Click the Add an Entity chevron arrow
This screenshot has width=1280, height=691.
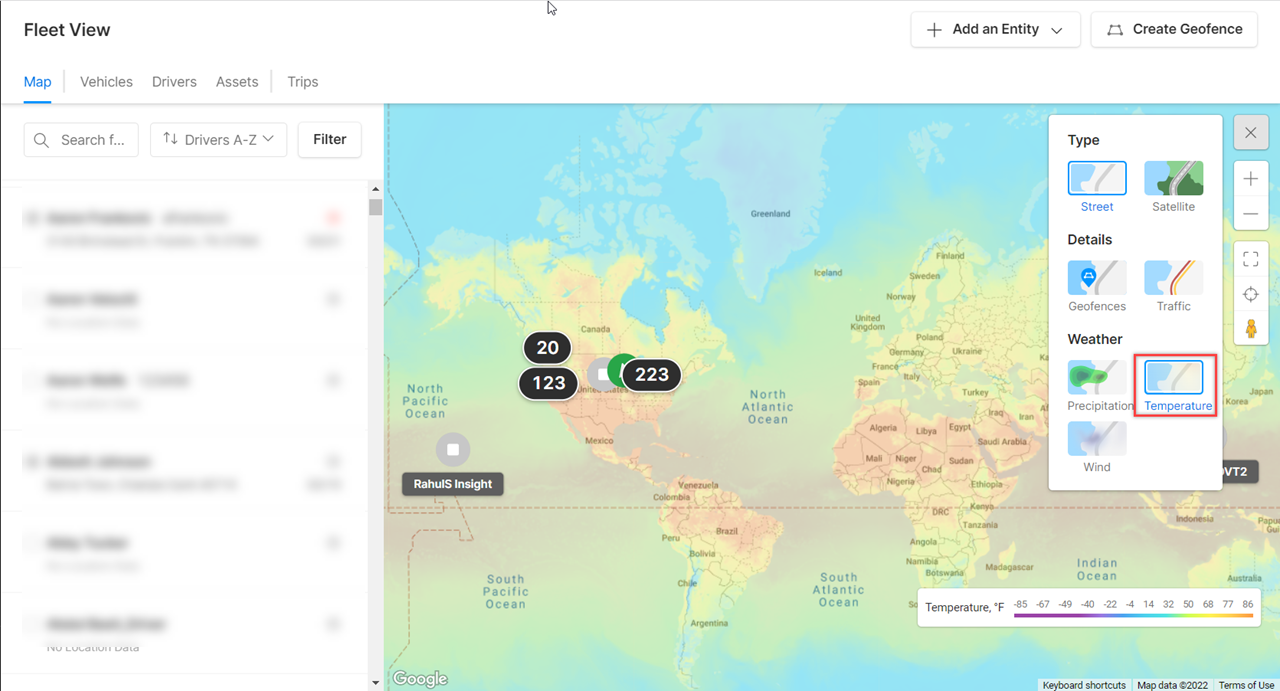pos(1057,31)
